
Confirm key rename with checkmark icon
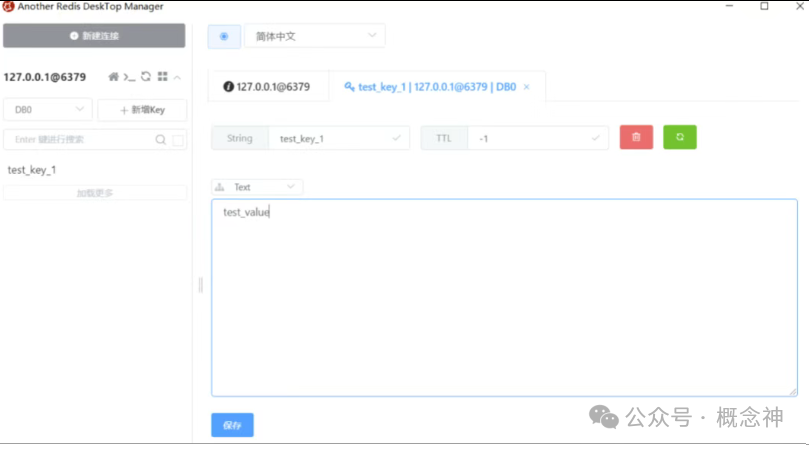coord(396,138)
